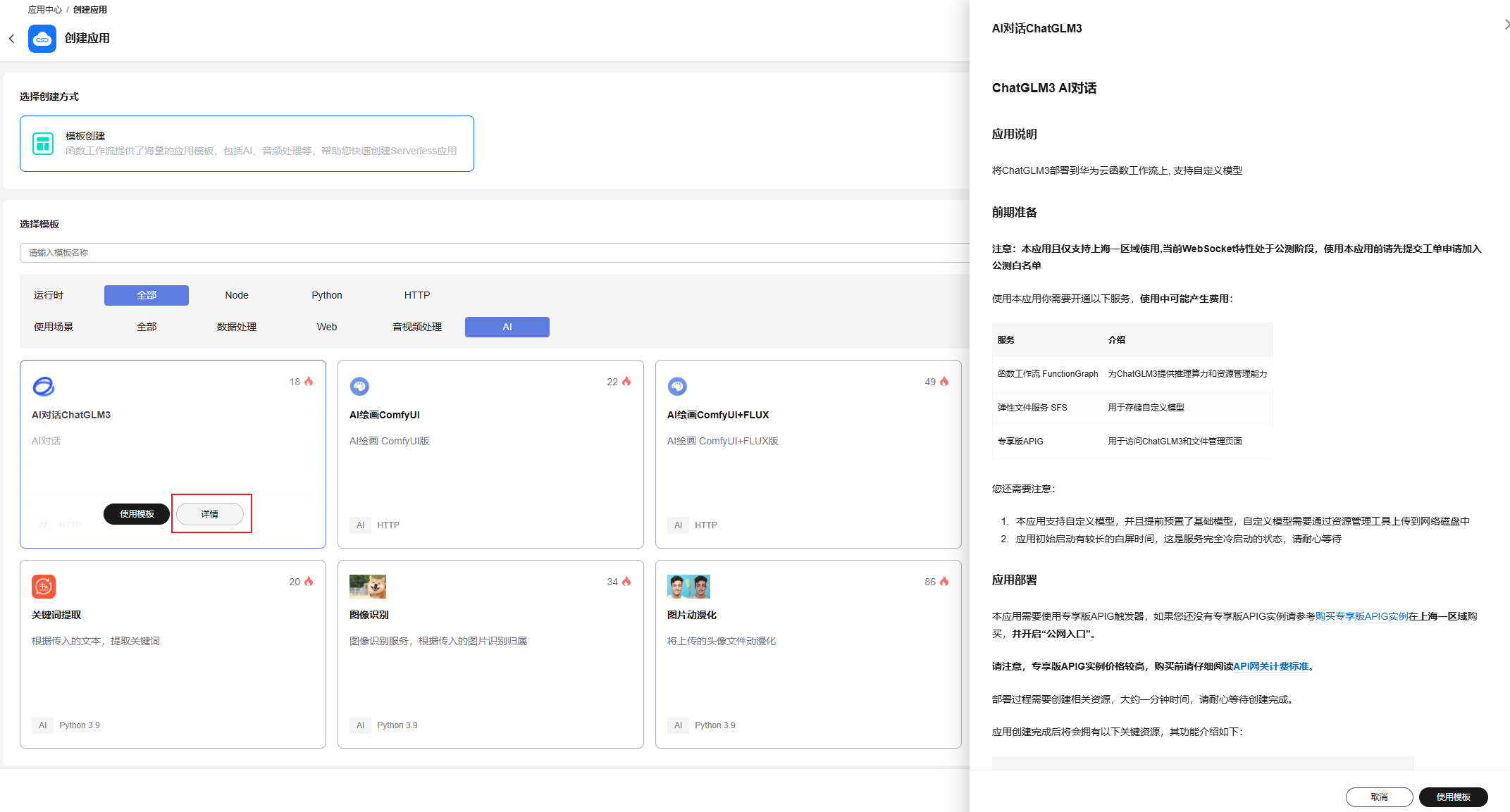Click the green 模板创建 layout icon
Viewport: 1510px width, 812px height.
pos(43,144)
